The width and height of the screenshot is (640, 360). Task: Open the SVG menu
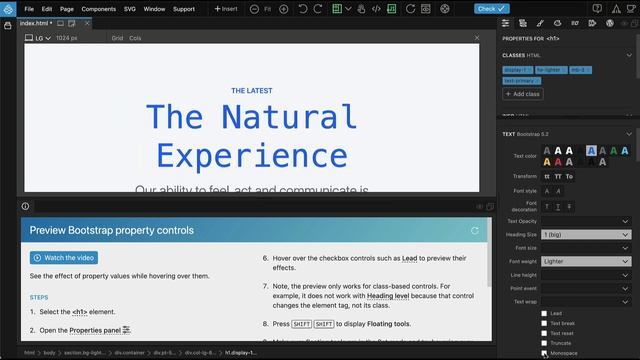(x=130, y=9)
